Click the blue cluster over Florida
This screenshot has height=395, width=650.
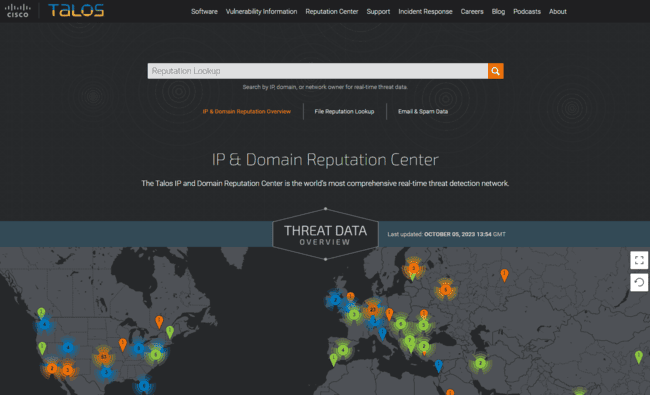click(144, 385)
